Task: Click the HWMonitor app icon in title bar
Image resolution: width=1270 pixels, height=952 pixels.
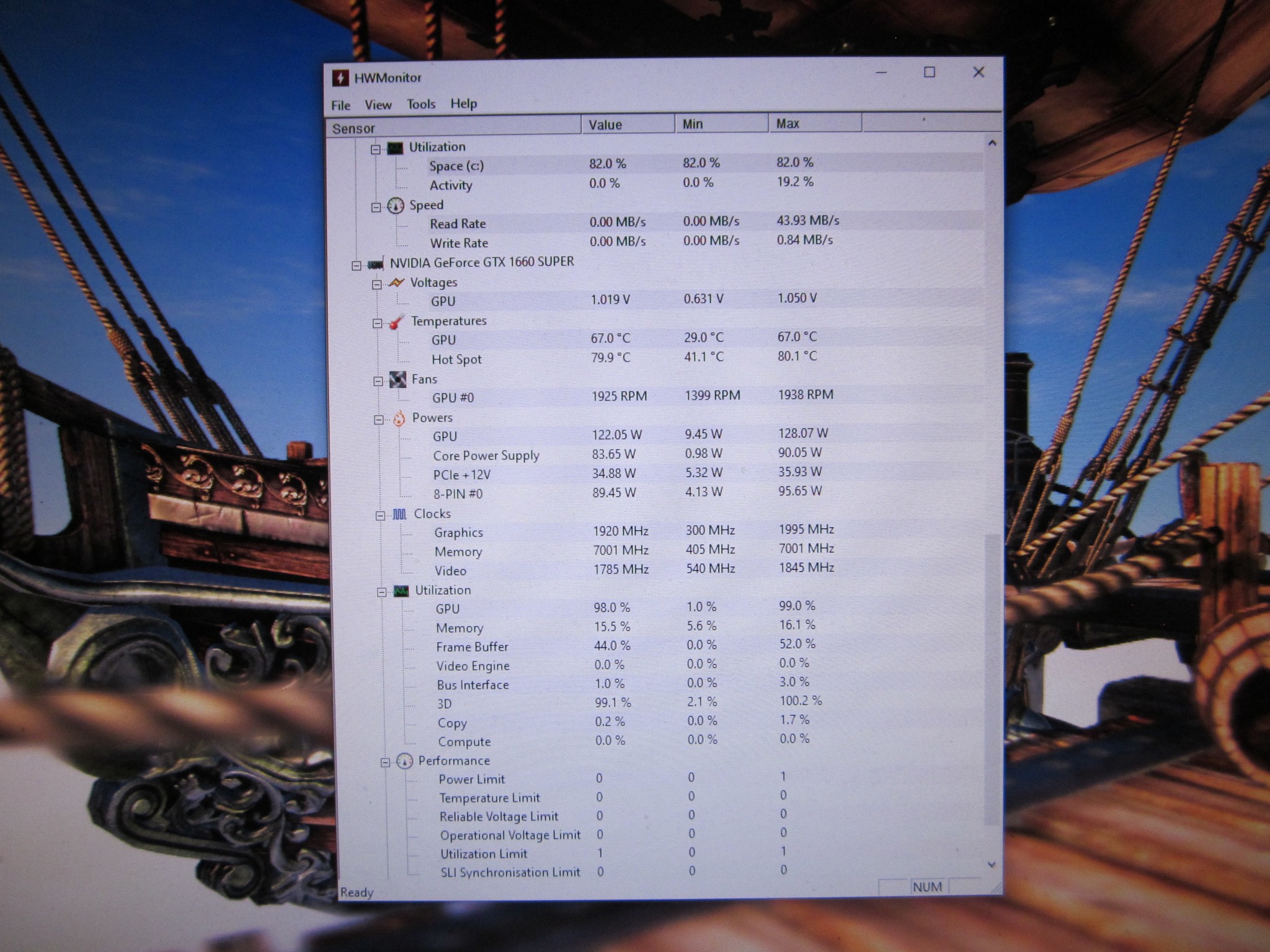Action: tap(340, 77)
